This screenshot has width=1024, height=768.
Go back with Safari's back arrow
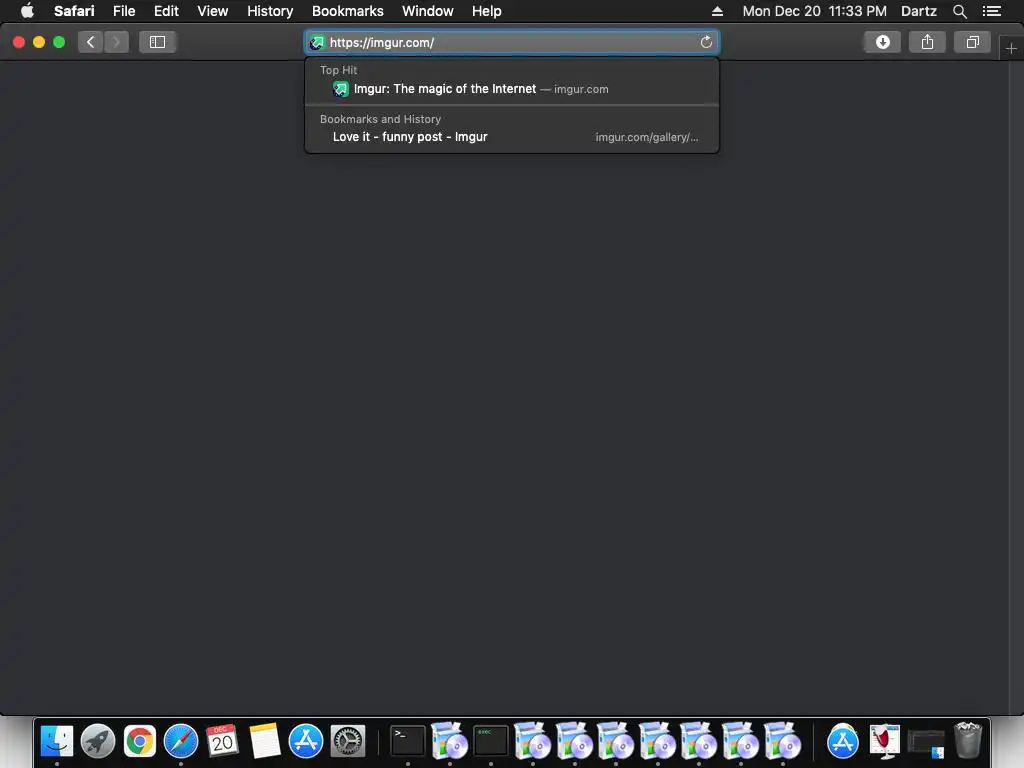(91, 42)
